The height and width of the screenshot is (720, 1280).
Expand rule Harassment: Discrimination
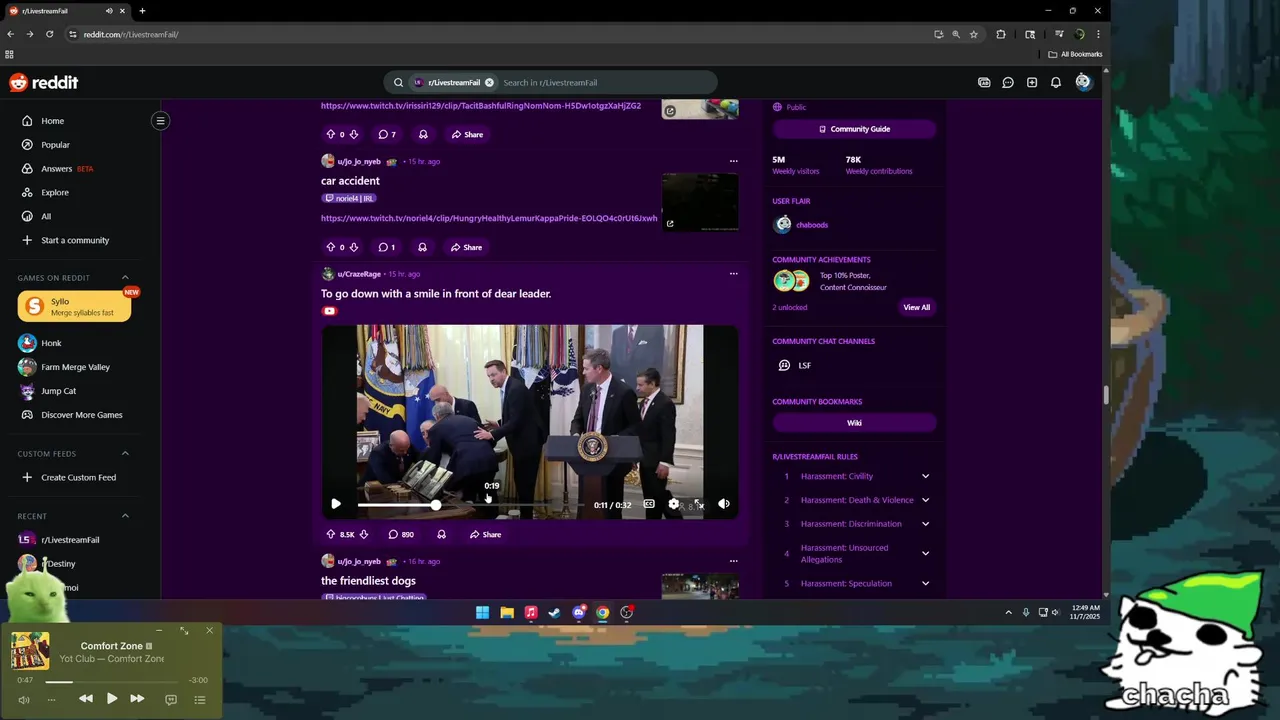point(925,524)
